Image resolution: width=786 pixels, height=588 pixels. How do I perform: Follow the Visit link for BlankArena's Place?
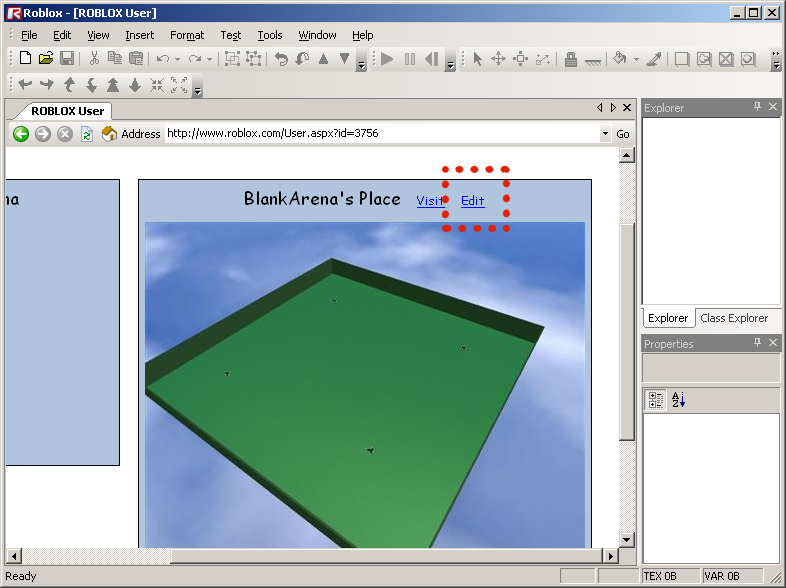[x=430, y=201]
